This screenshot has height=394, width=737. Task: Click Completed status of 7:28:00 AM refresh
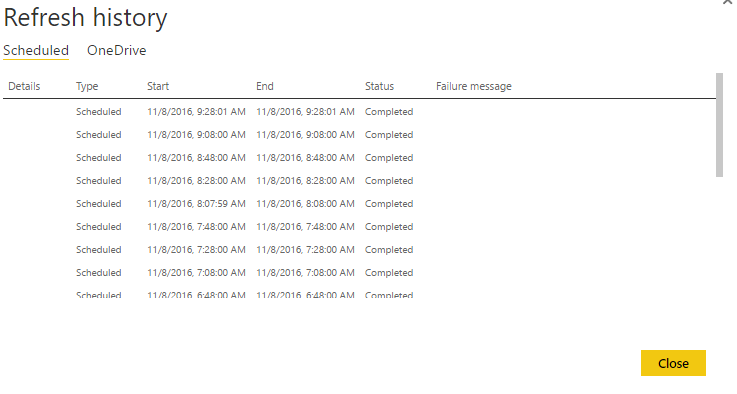pyautogui.click(x=389, y=250)
